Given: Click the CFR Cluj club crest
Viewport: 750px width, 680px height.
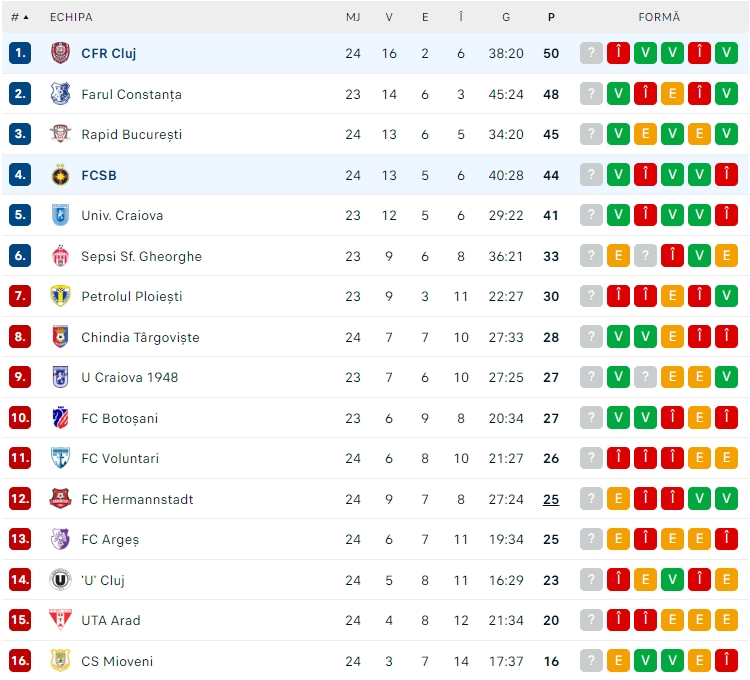Looking at the screenshot, I should pyautogui.click(x=60, y=53).
